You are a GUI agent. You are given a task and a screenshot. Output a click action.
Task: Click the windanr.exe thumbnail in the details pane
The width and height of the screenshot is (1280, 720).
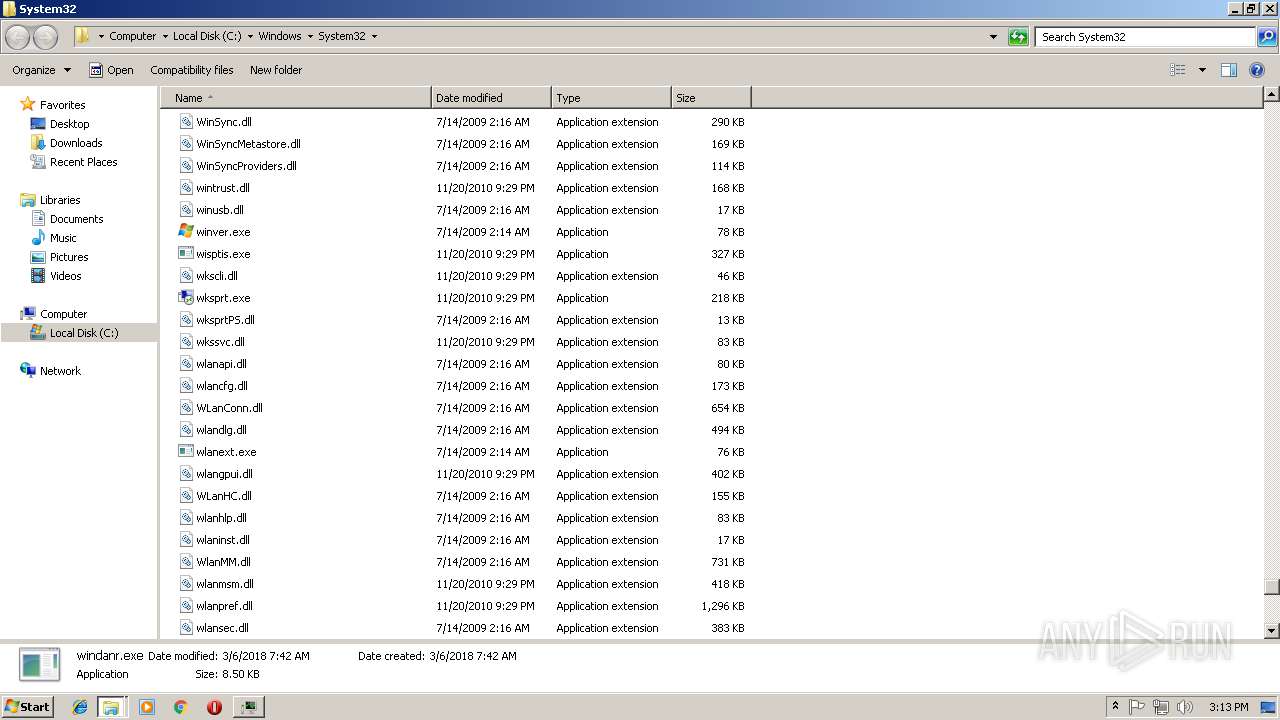40,664
